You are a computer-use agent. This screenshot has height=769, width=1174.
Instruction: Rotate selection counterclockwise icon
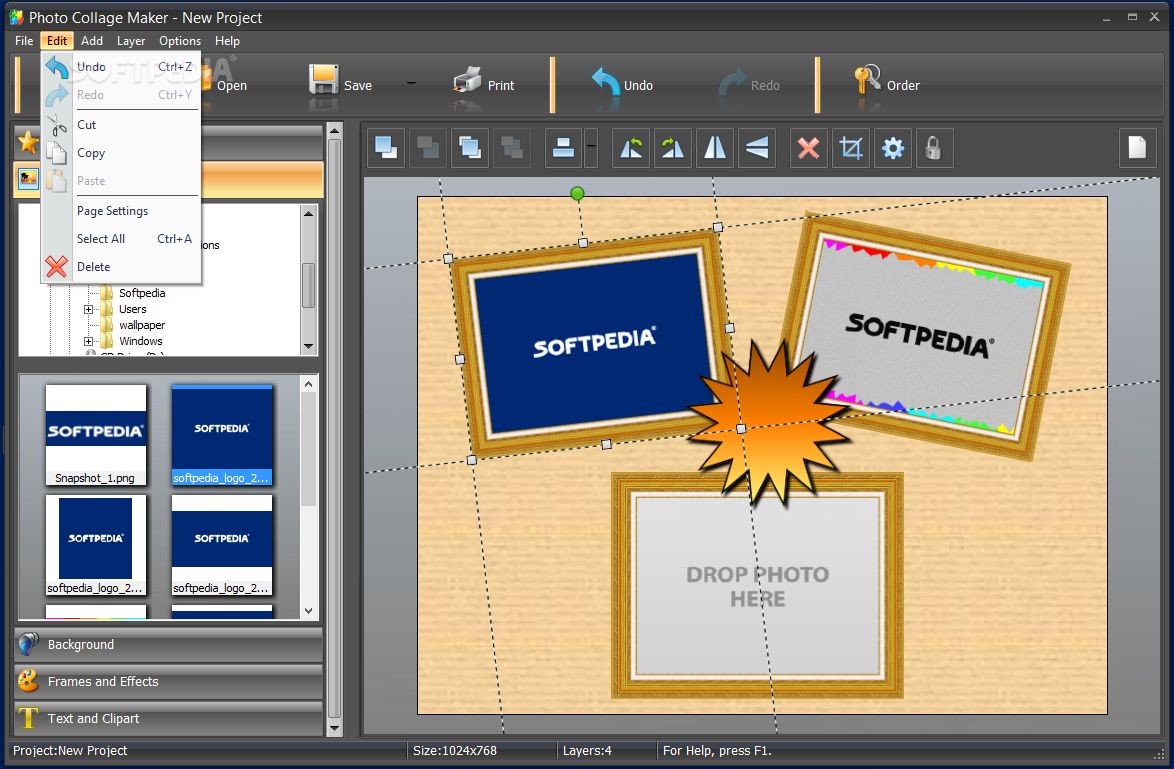click(631, 148)
